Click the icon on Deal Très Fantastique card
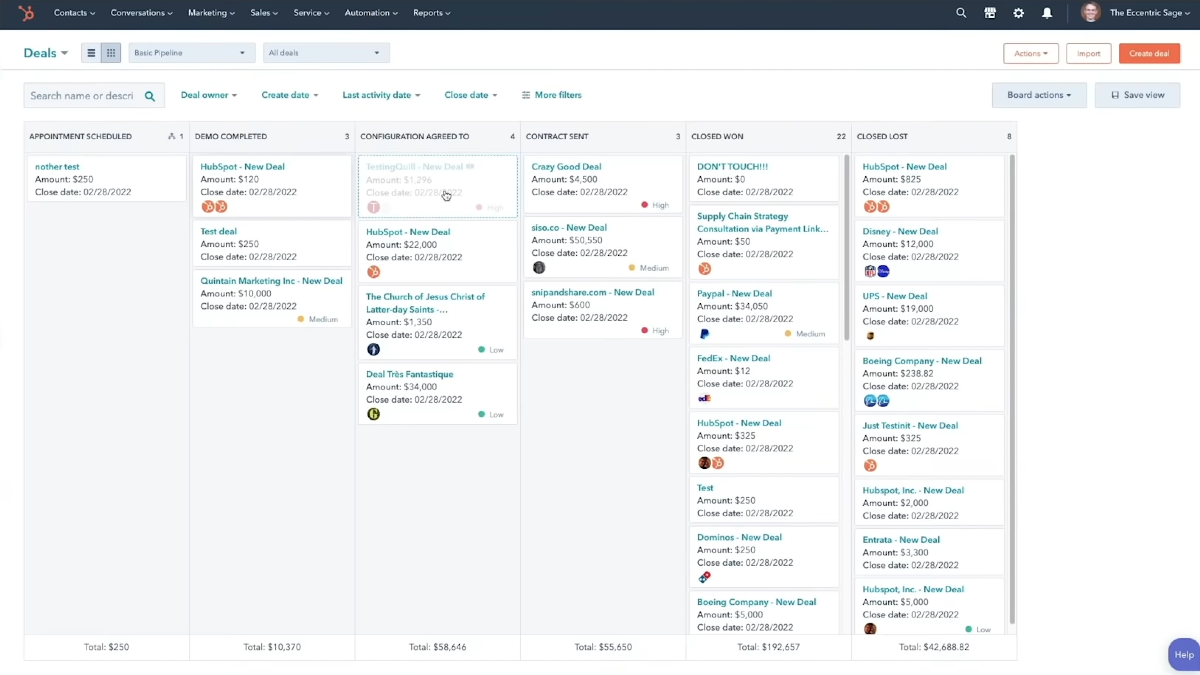This screenshot has height=675, width=1200. (373, 414)
